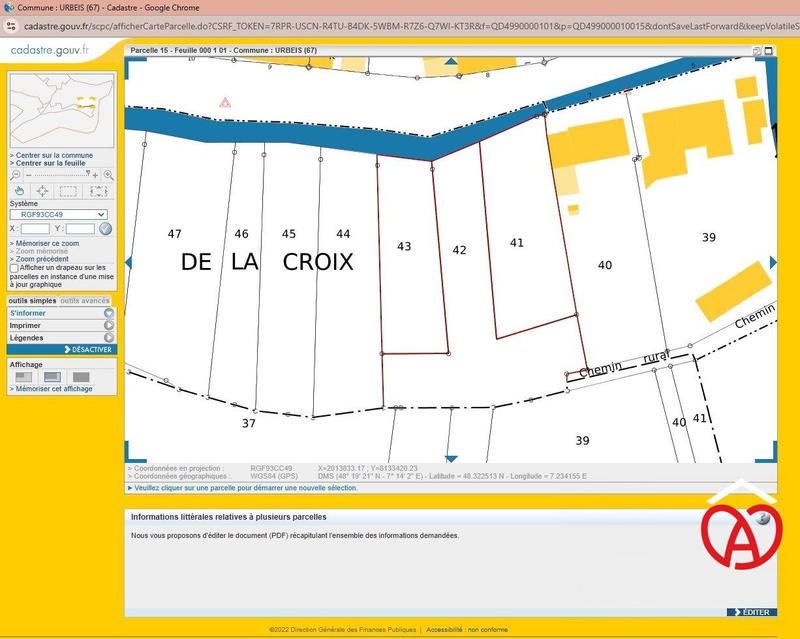This screenshot has height=639, width=800.
Task: Open the Système RGF93CC49 dropdown
Action: click(60, 214)
